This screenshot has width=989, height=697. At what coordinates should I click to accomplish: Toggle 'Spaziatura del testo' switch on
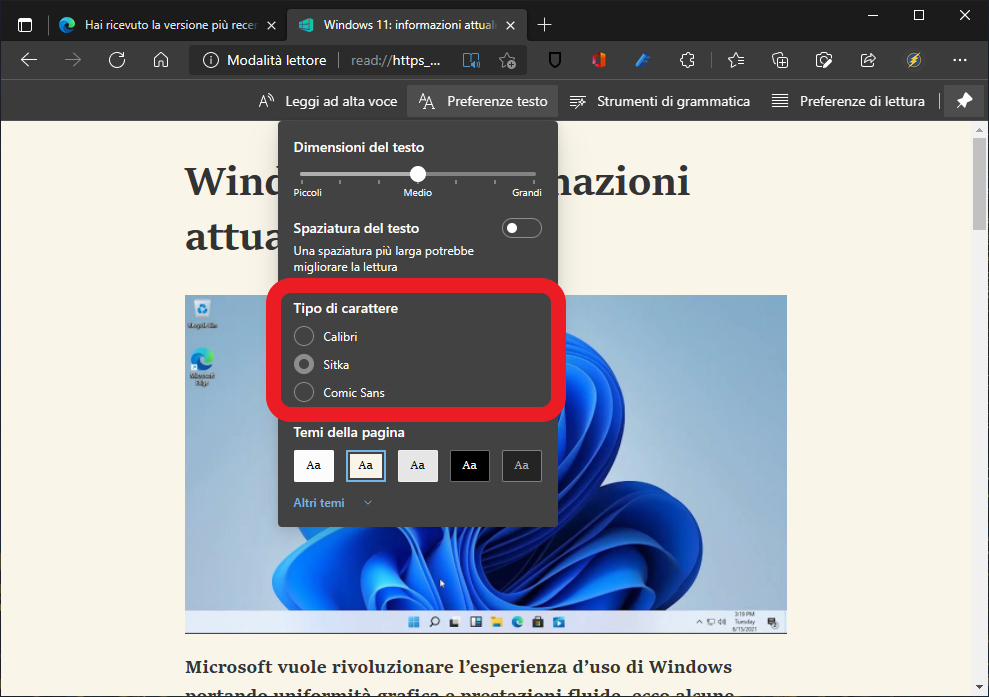tap(522, 228)
